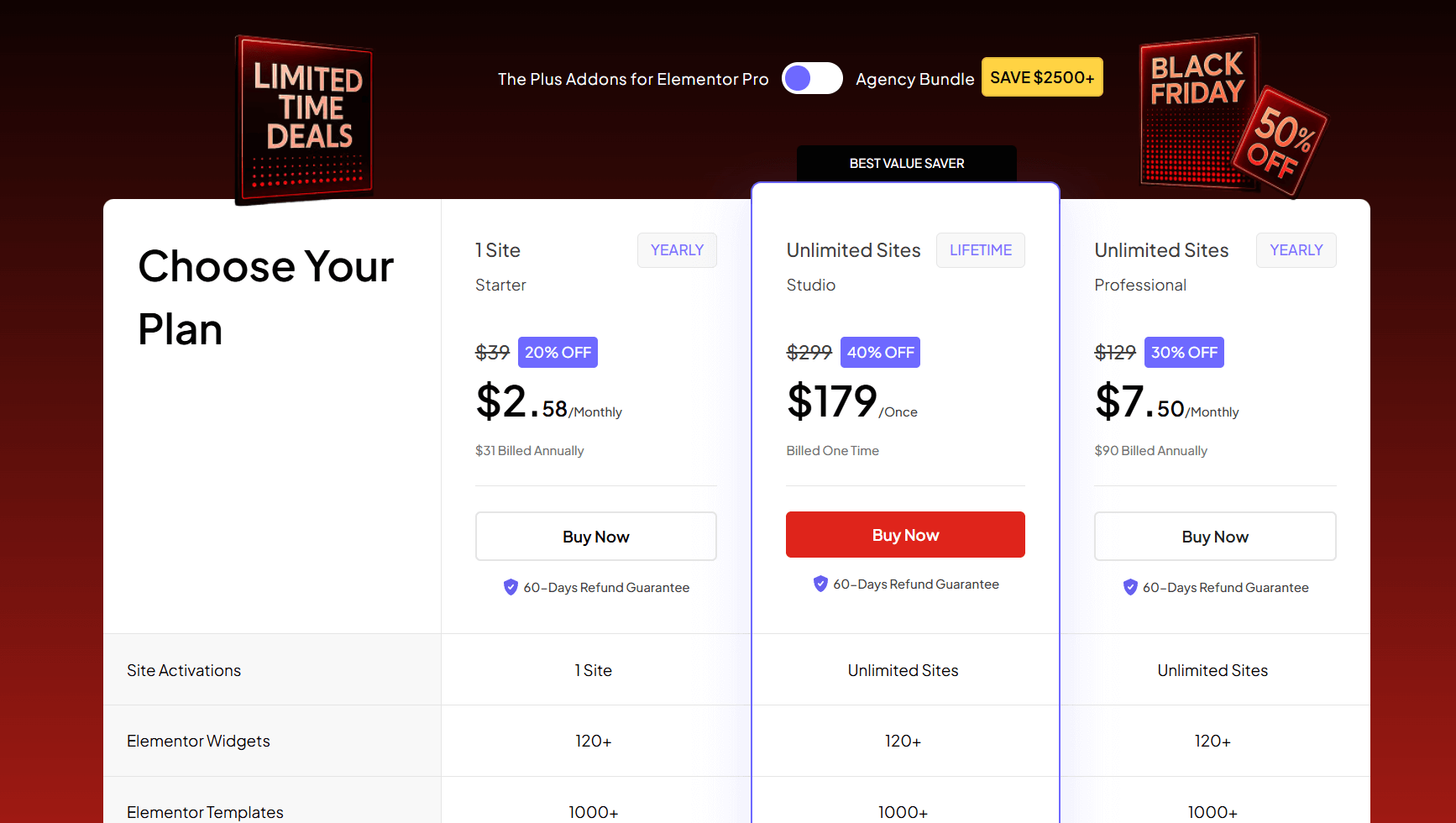Screen dimensions: 1456x823
Task: Click the YEARLY tag on the Professional plan
Action: pos(1296,249)
